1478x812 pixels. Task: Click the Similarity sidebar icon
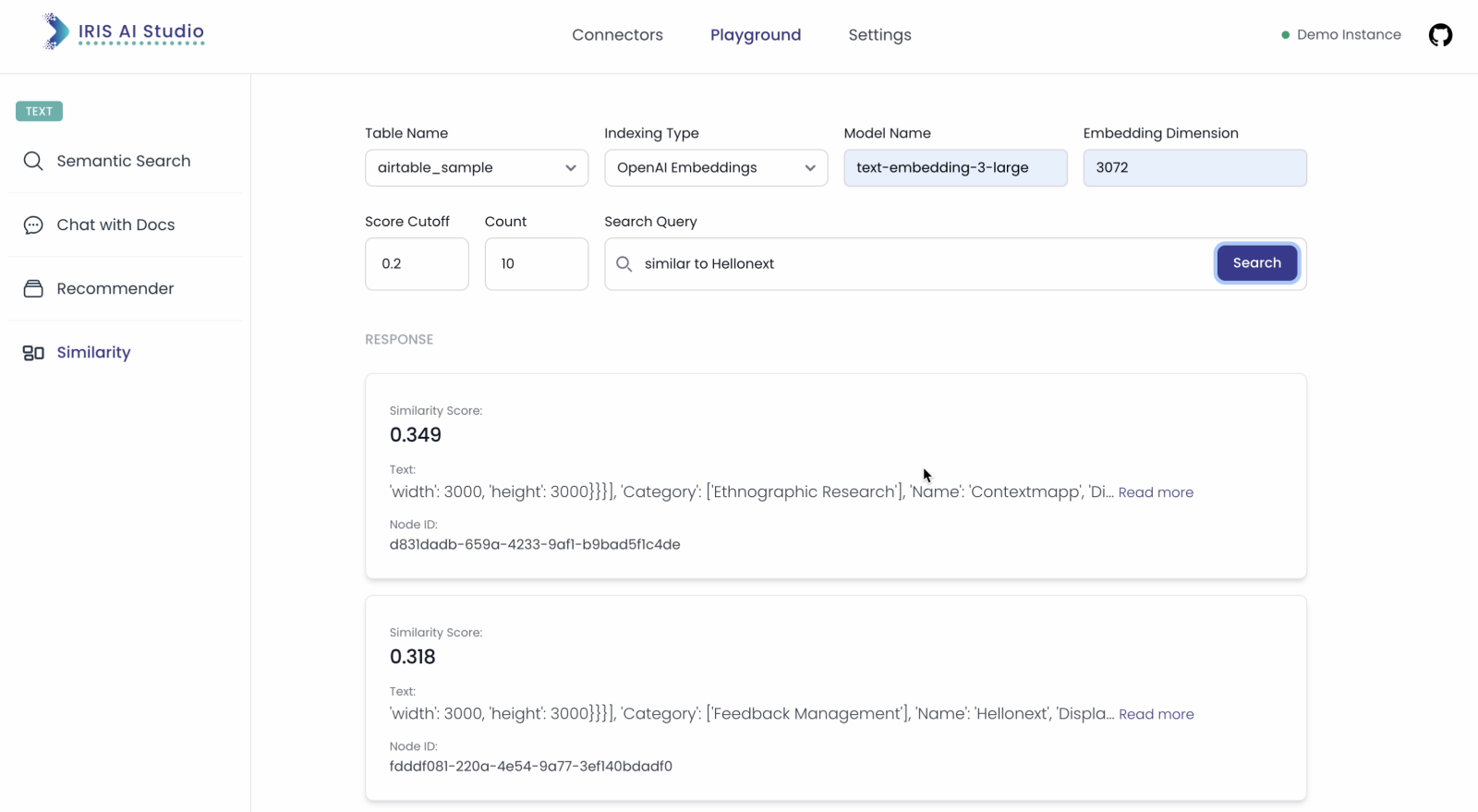[x=33, y=353]
